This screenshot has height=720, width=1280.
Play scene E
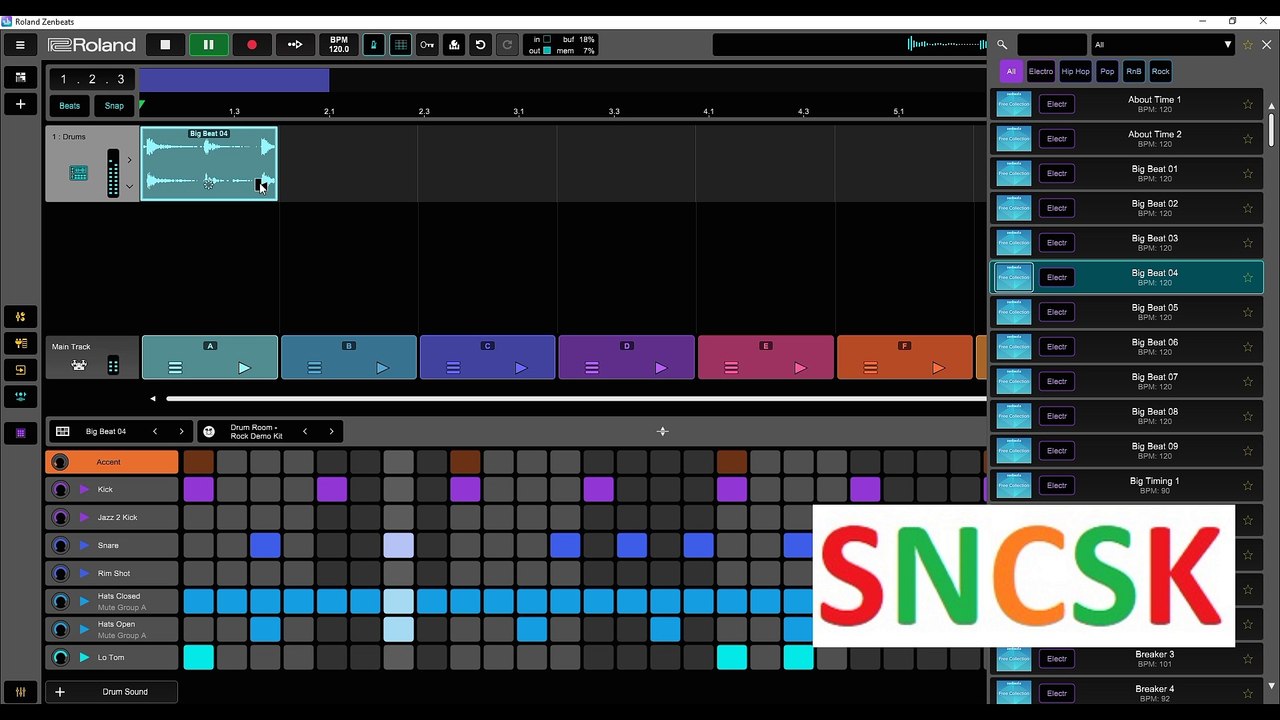[x=799, y=368]
